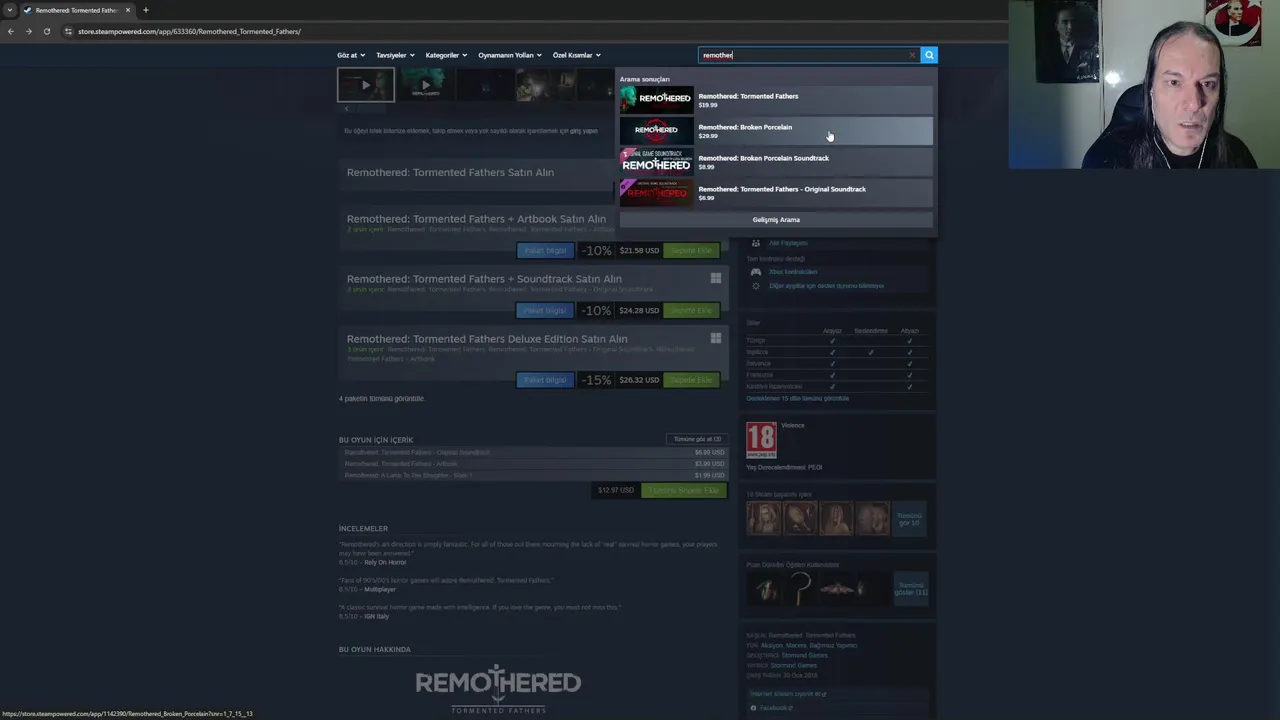Click Tümünü göster (11) points shop button
1280x720 pixels.
[x=910, y=589]
